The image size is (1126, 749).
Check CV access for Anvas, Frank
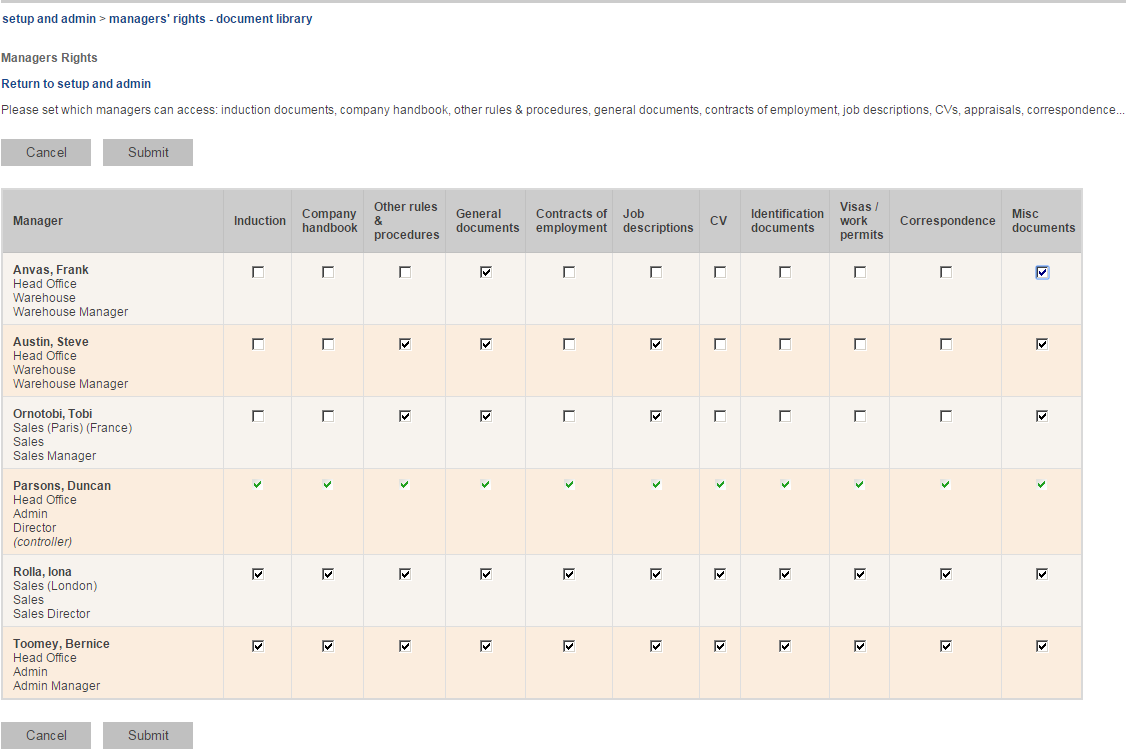720,272
